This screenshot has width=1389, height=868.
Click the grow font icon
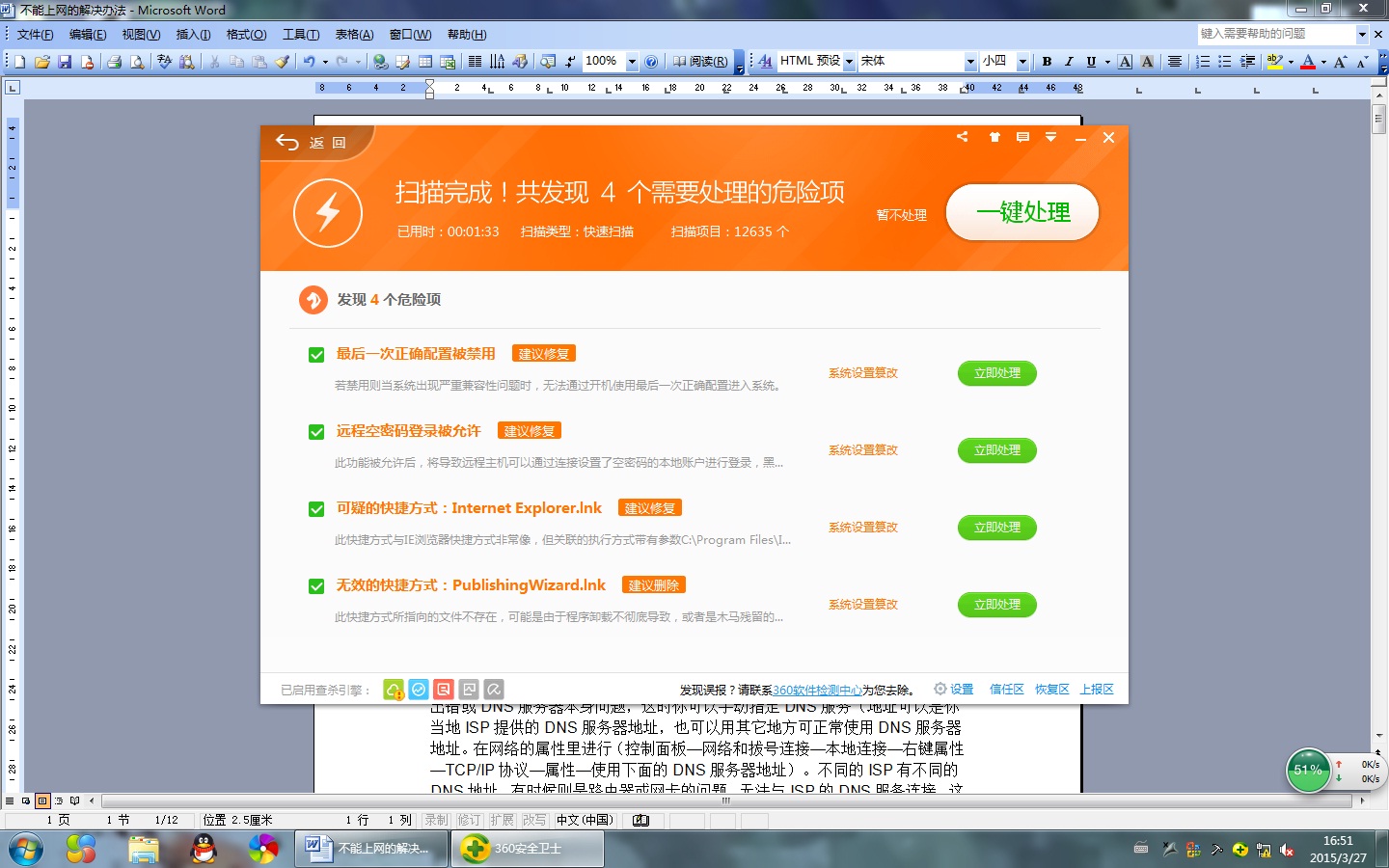1341,62
